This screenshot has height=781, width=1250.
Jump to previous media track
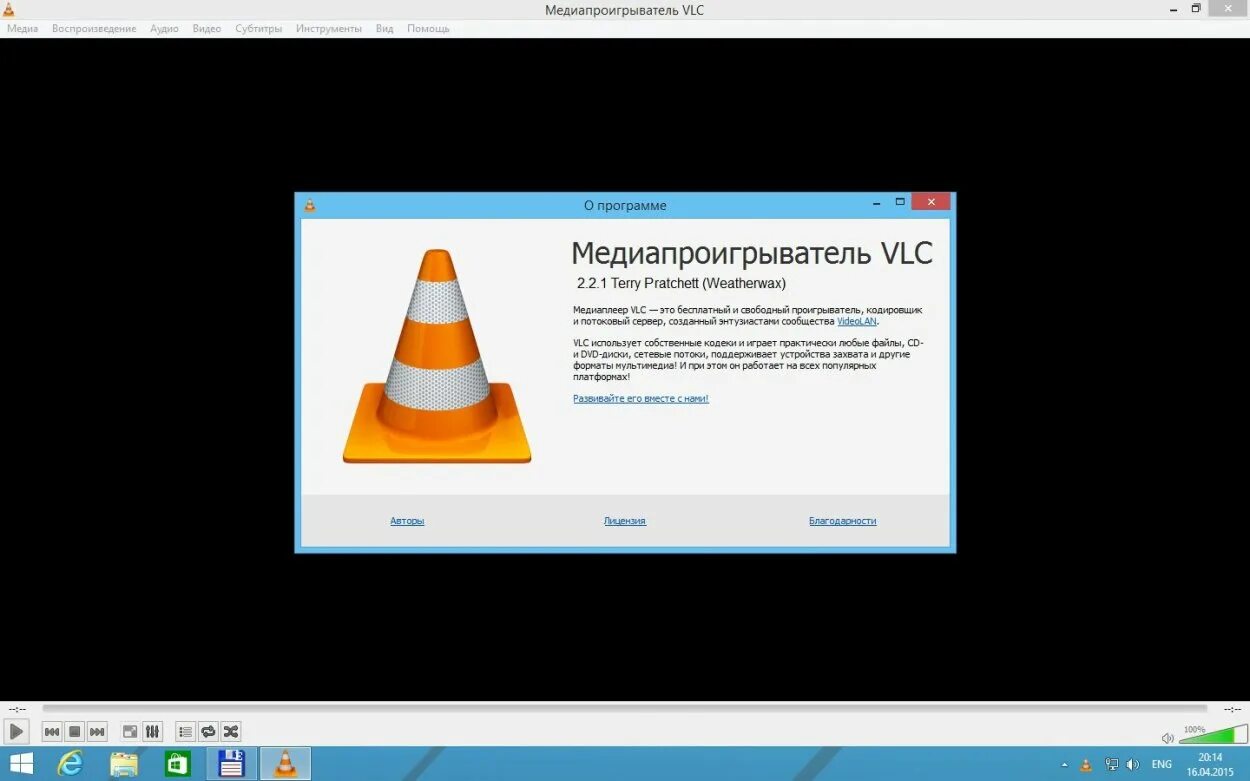click(x=52, y=732)
